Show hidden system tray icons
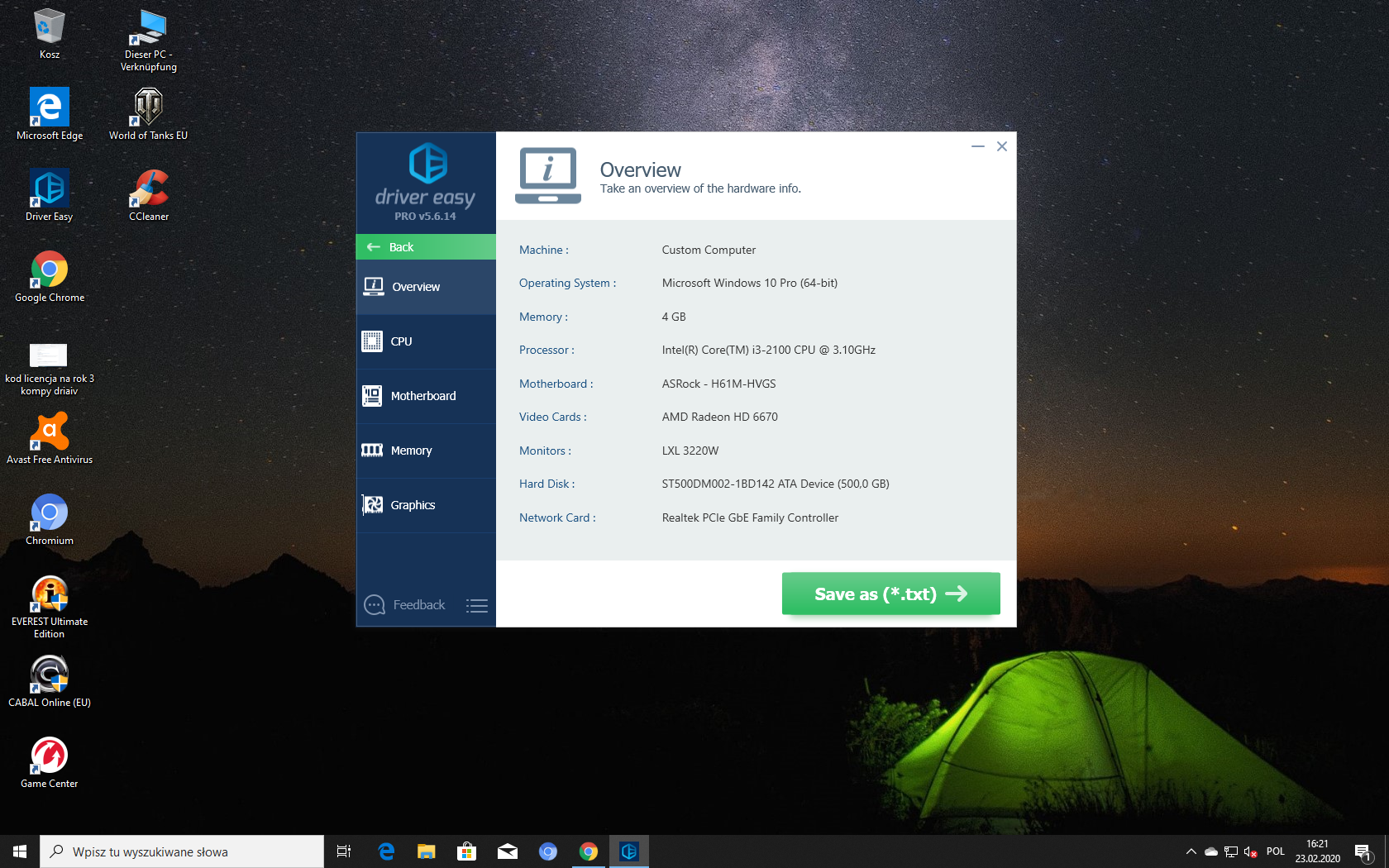This screenshot has height=868, width=1389. click(x=1191, y=851)
